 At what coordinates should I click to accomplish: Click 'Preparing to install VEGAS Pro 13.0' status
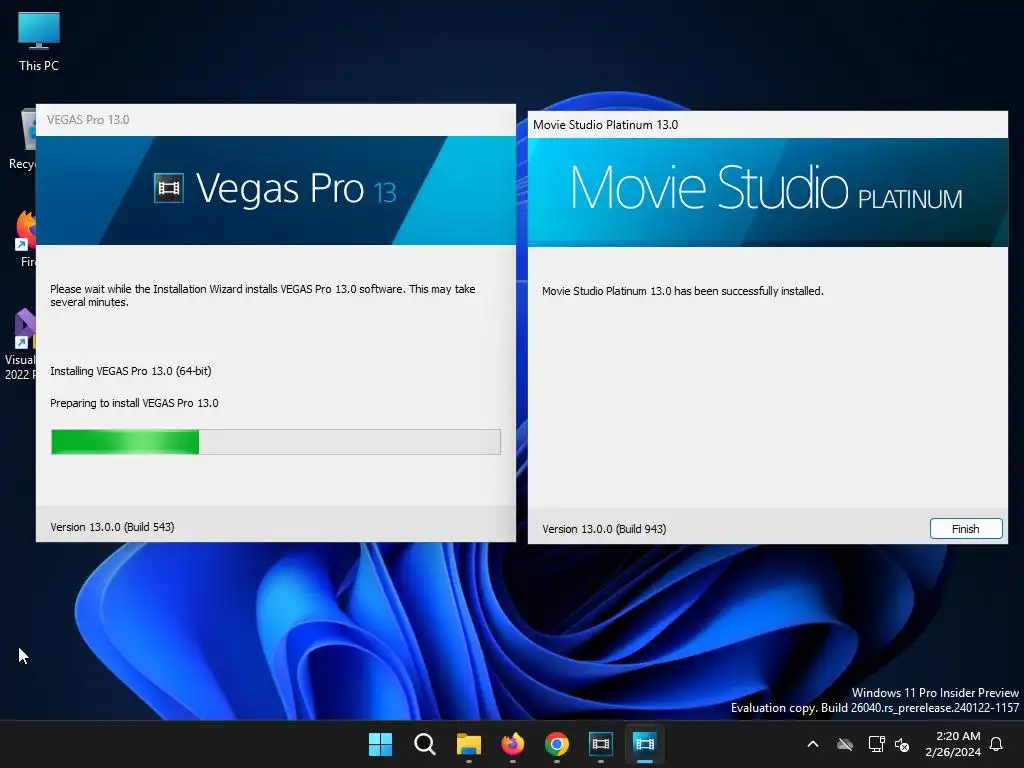coord(134,403)
